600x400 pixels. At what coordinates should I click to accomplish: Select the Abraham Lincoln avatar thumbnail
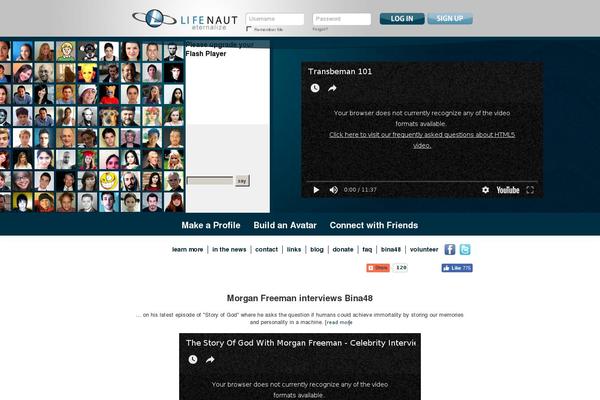[x=174, y=52]
